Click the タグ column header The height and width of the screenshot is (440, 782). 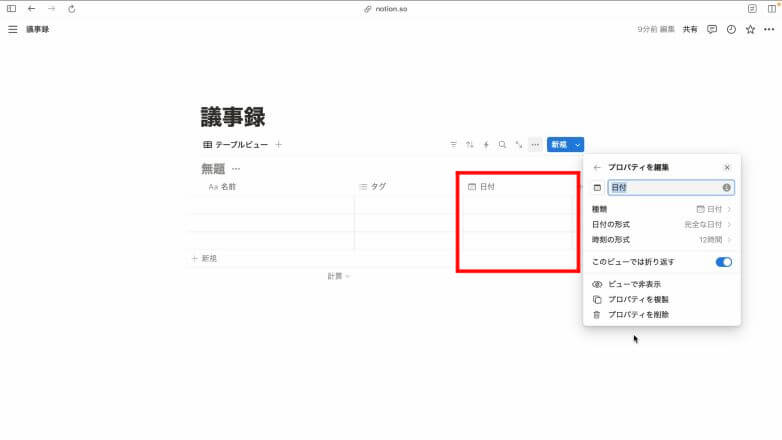pos(373,187)
